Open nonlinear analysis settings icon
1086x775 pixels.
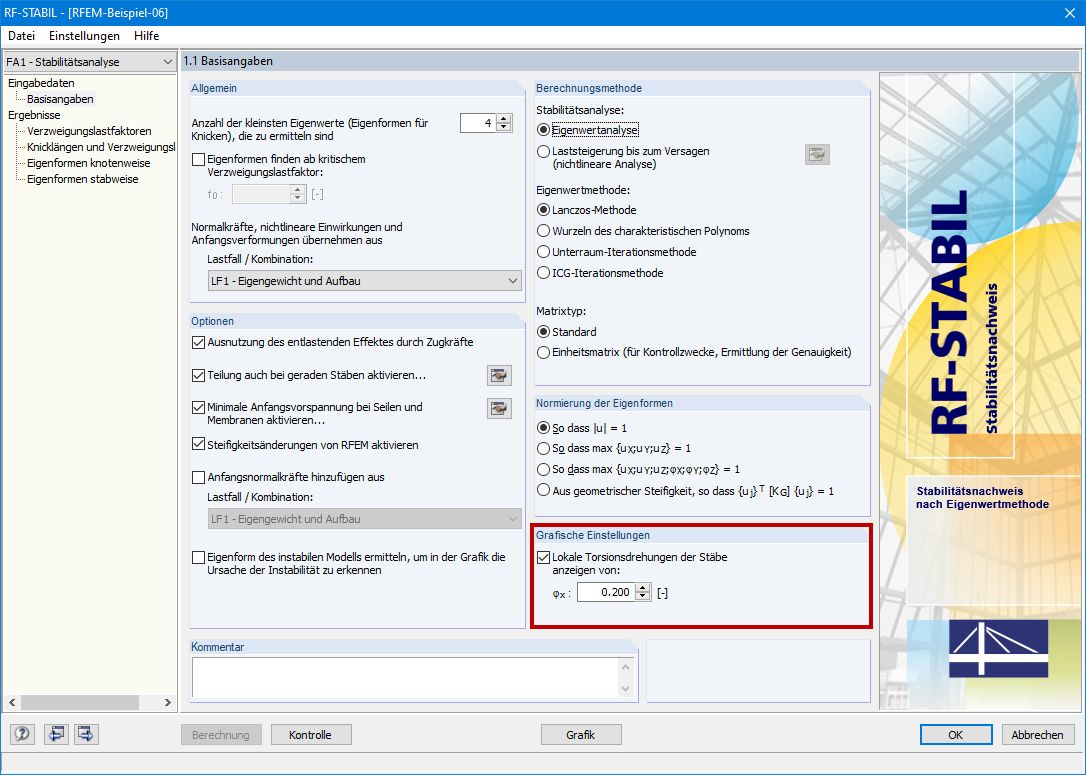click(x=817, y=154)
